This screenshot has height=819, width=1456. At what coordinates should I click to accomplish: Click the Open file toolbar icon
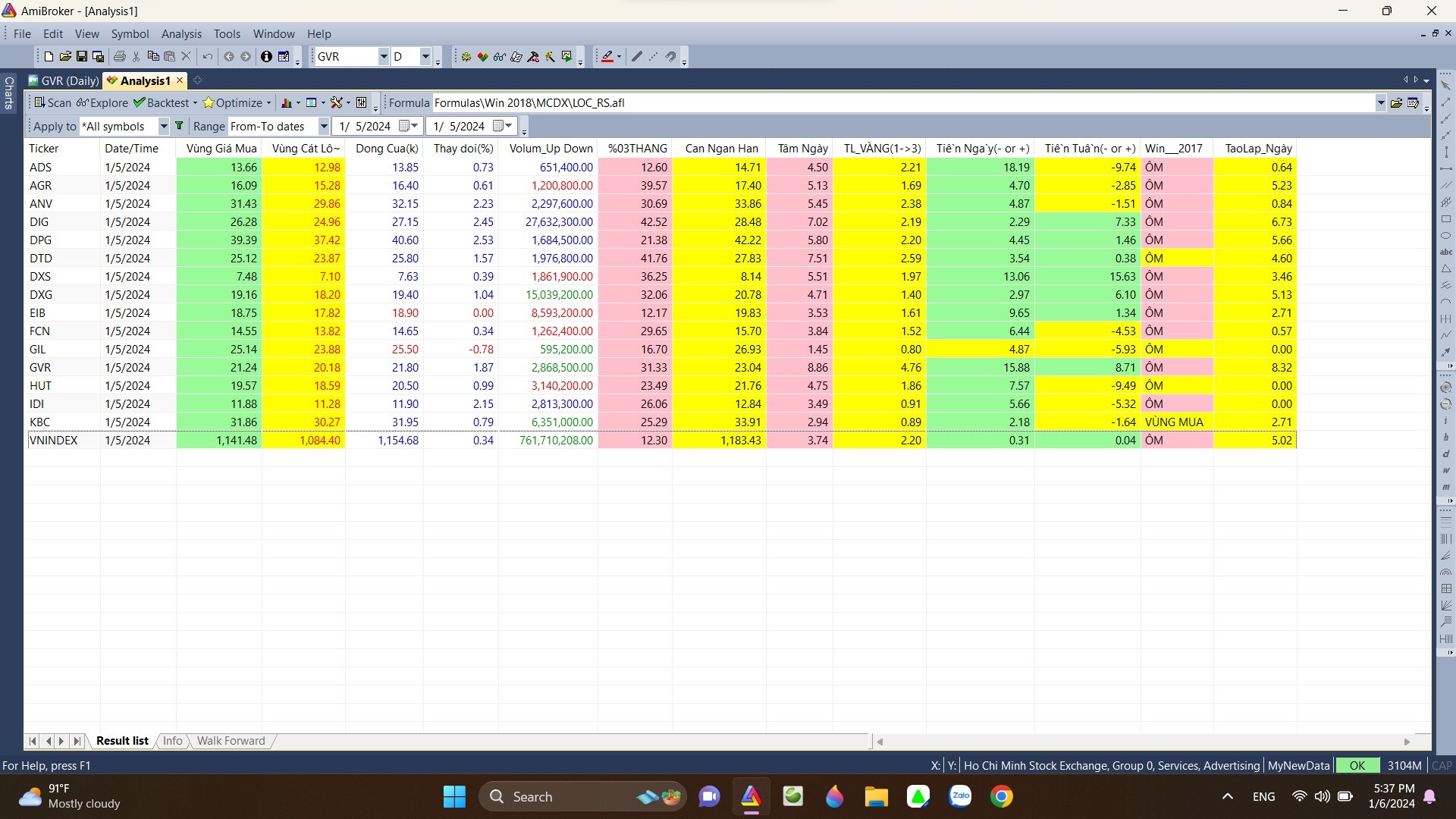pyautogui.click(x=65, y=57)
